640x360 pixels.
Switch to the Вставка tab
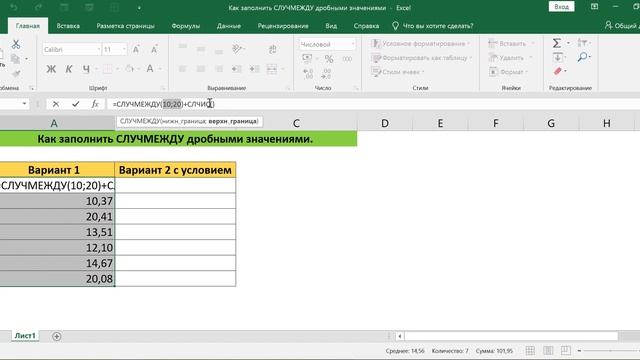click(x=68, y=26)
